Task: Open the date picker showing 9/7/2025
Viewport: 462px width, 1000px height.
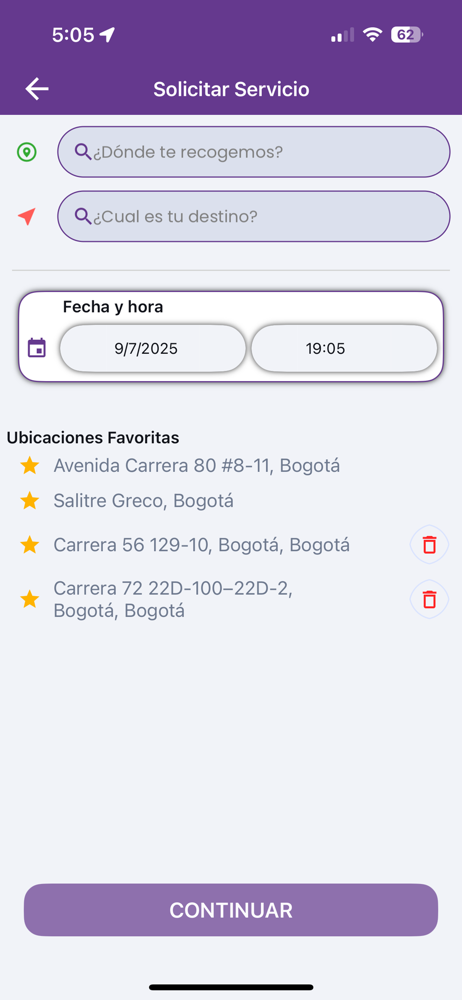Action: point(153,348)
